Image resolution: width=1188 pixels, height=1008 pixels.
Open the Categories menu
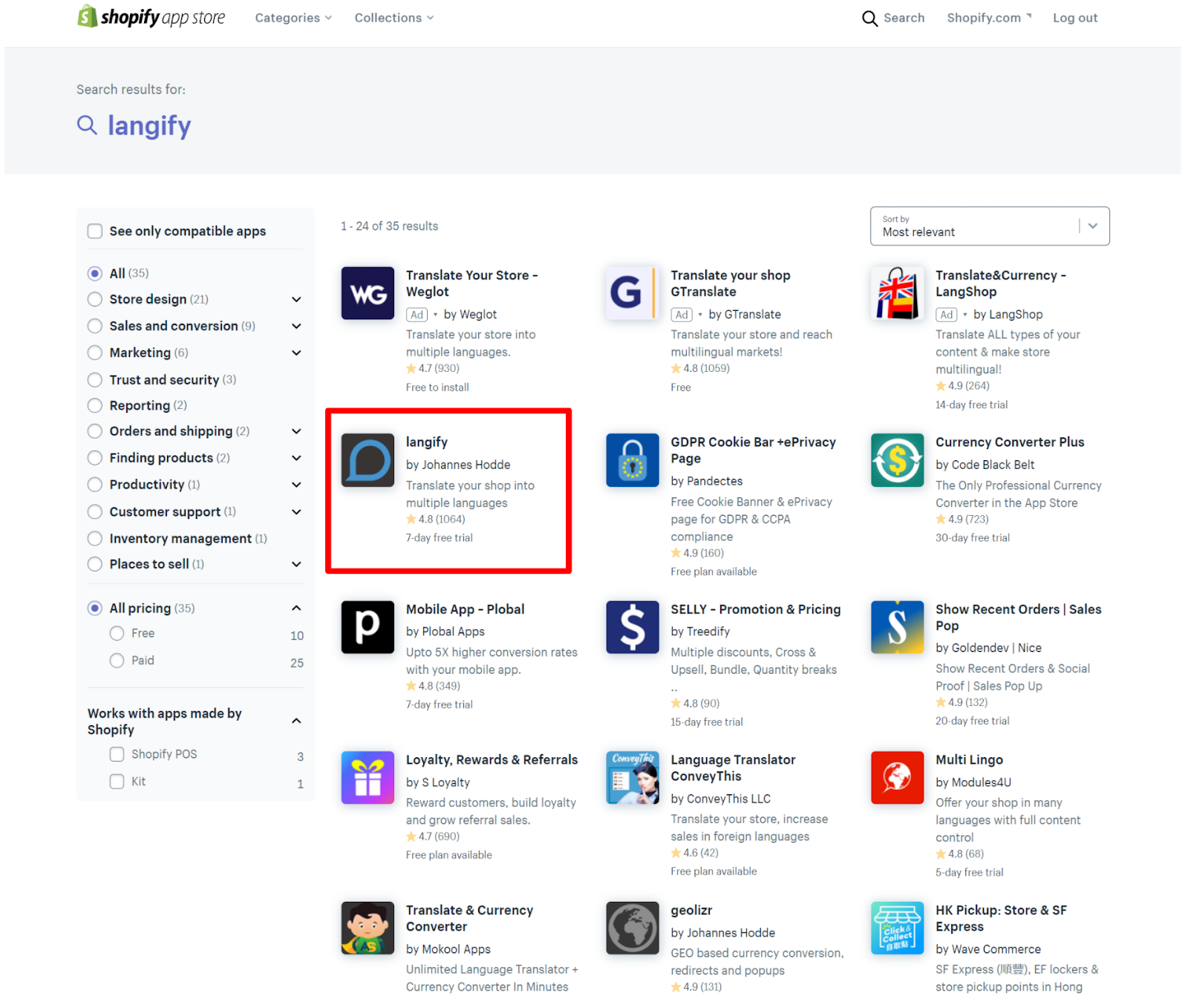pos(293,18)
